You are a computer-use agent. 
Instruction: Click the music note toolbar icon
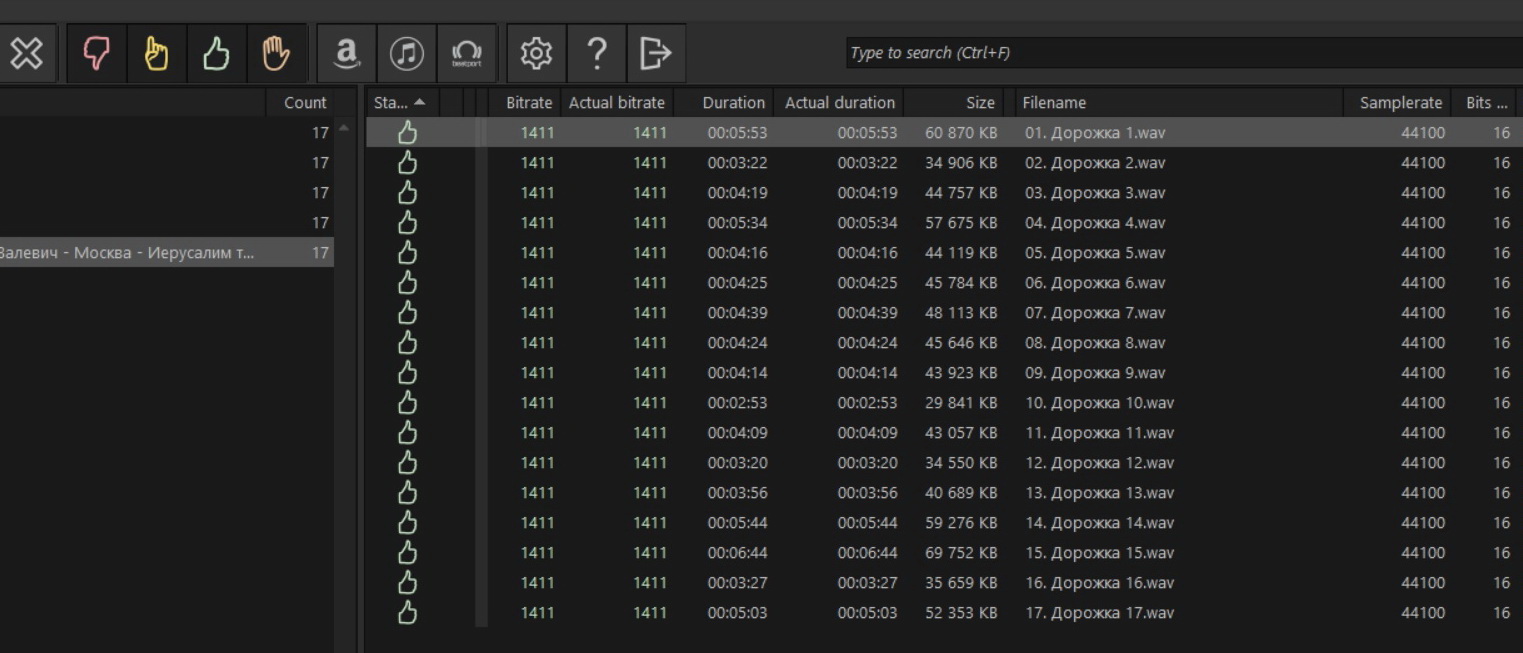[406, 53]
